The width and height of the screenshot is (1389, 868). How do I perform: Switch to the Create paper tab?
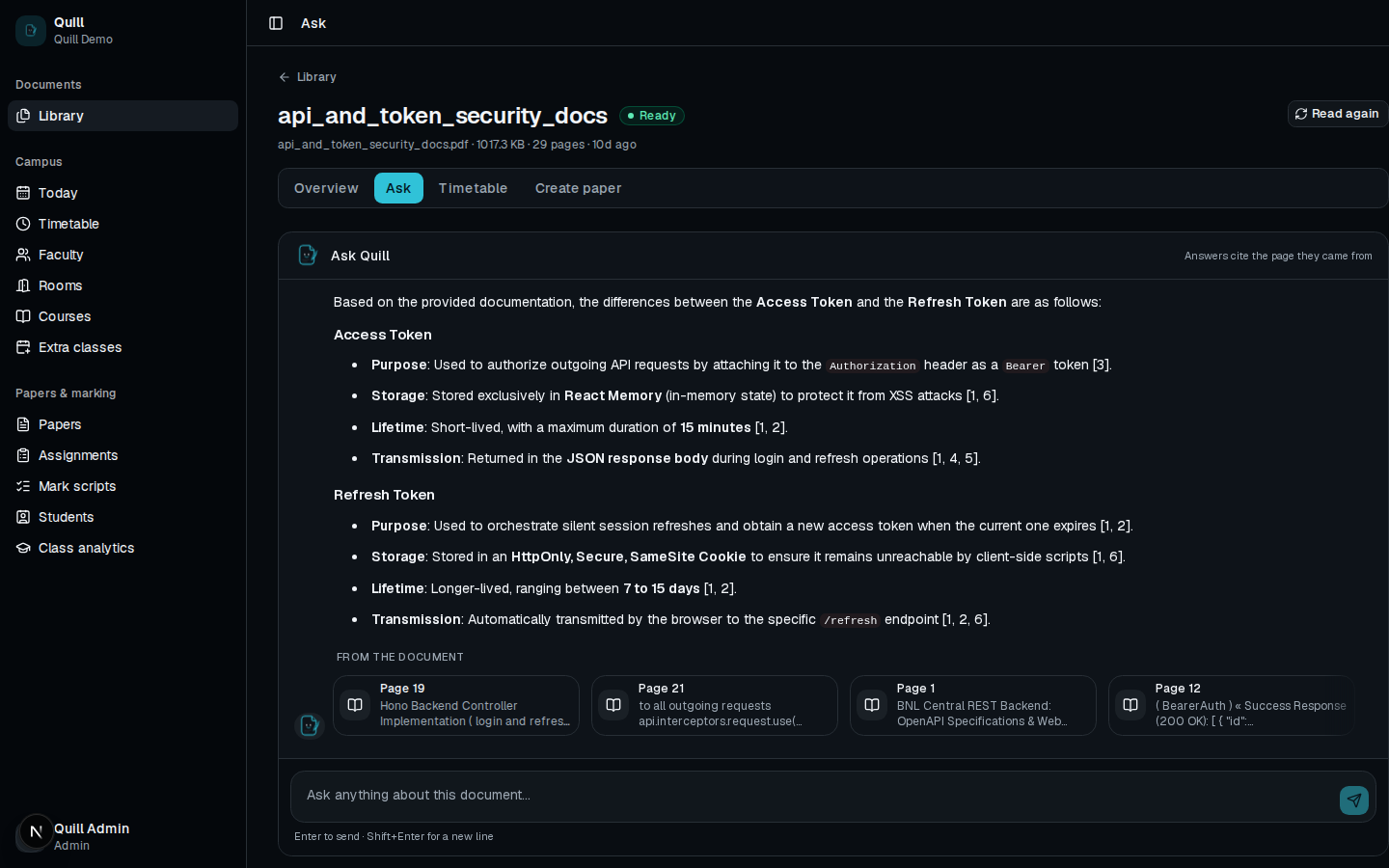point(578,188)
